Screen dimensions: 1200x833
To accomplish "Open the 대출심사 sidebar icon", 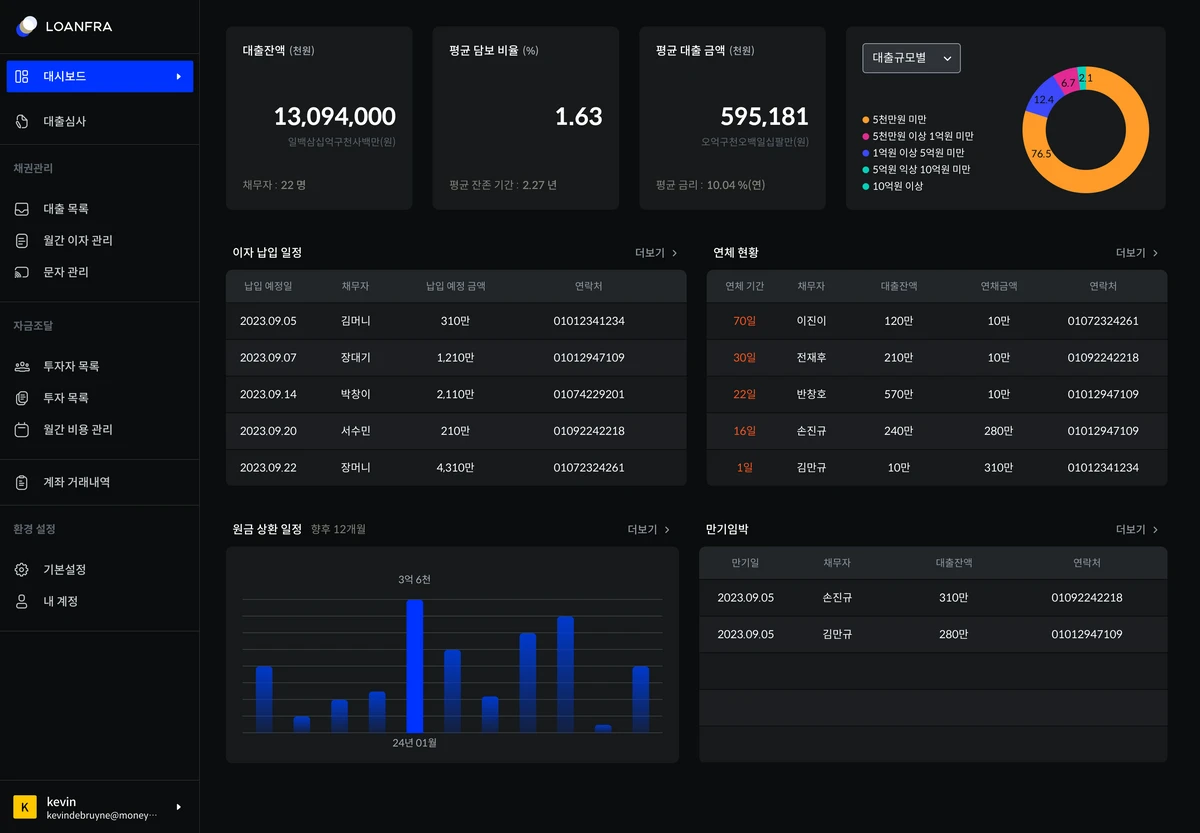I will click(22, 121).
